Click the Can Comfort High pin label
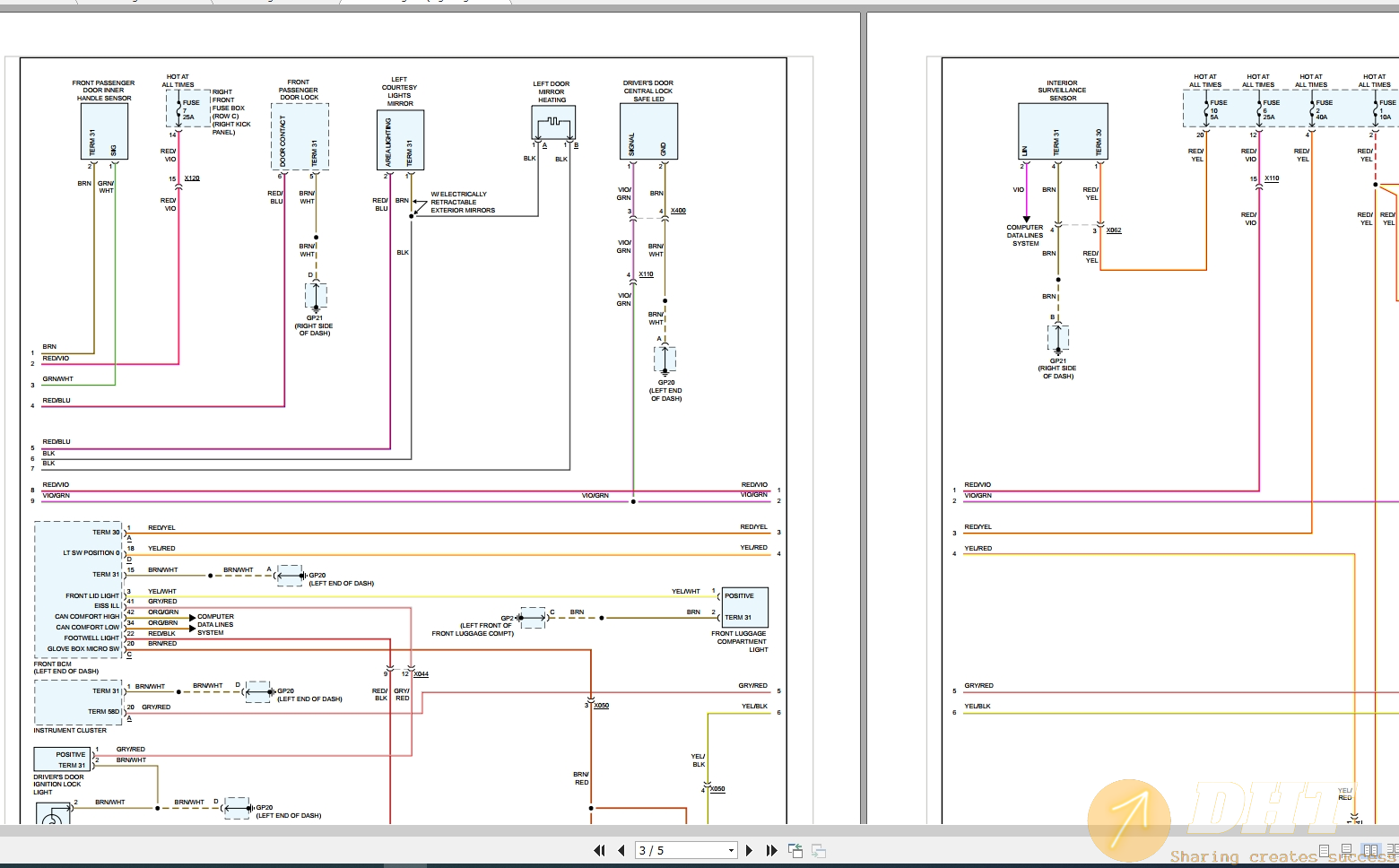Screen dimensions: 1399x868 point(87,617)
